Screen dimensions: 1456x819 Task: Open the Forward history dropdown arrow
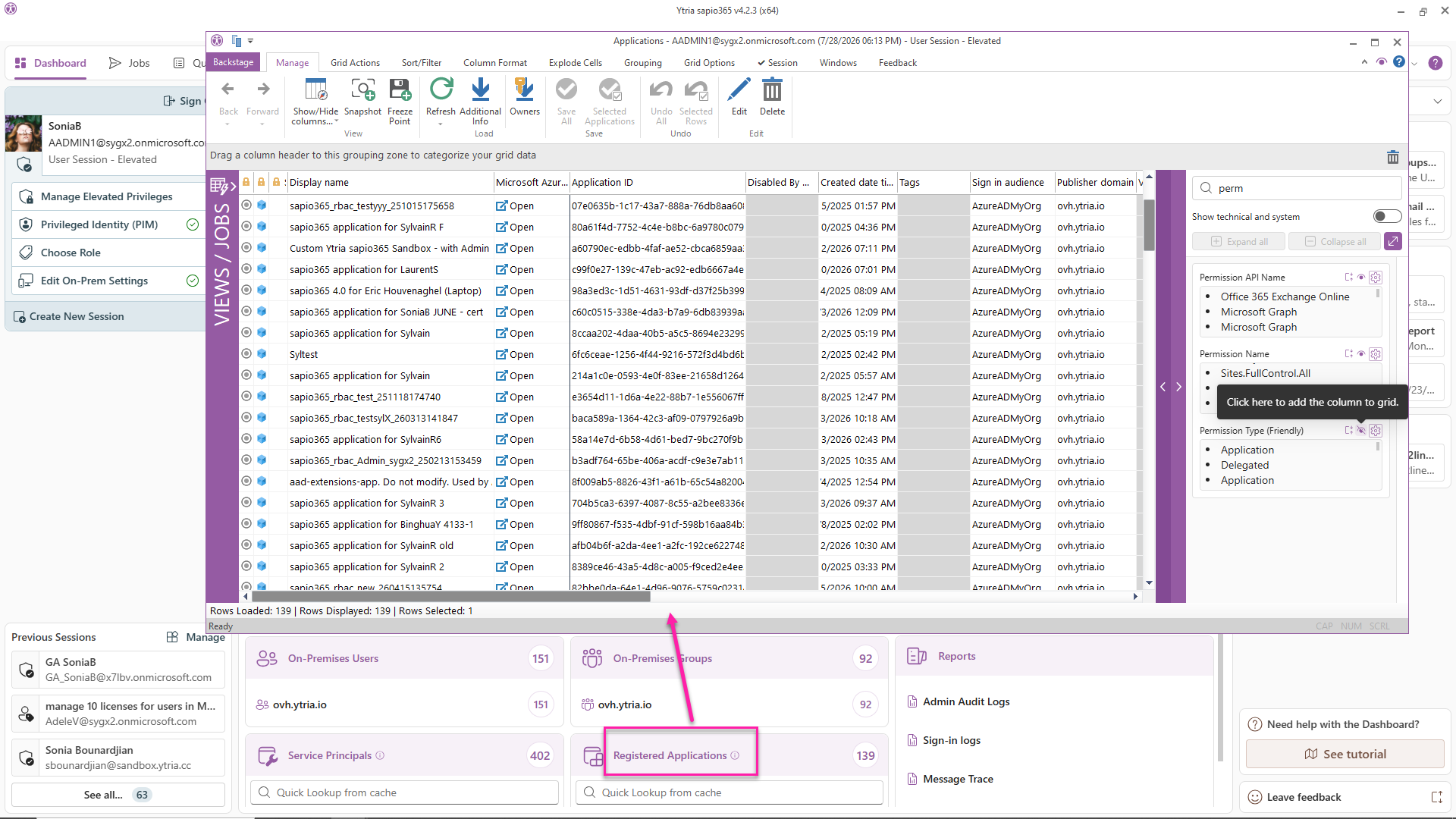pos(262,124)
